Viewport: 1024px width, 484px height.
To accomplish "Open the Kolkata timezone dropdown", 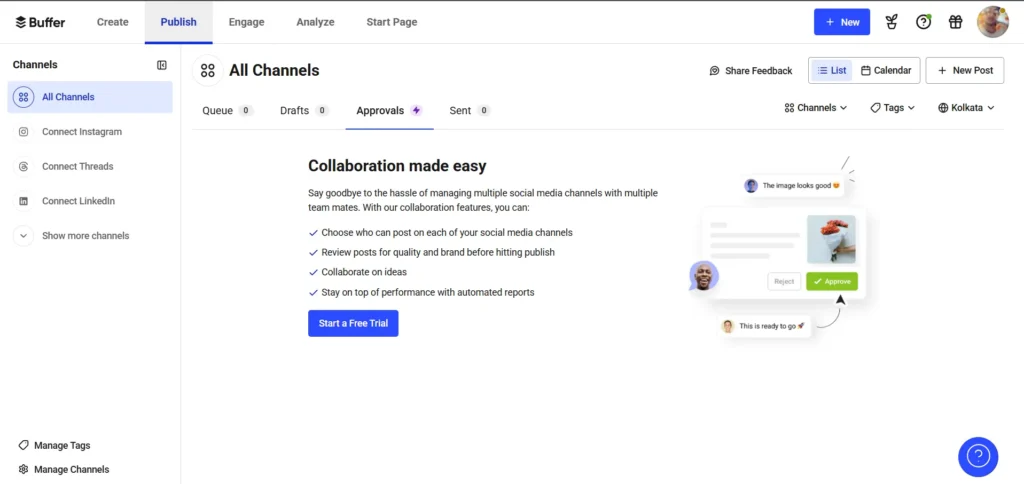I will pos(966,108).
